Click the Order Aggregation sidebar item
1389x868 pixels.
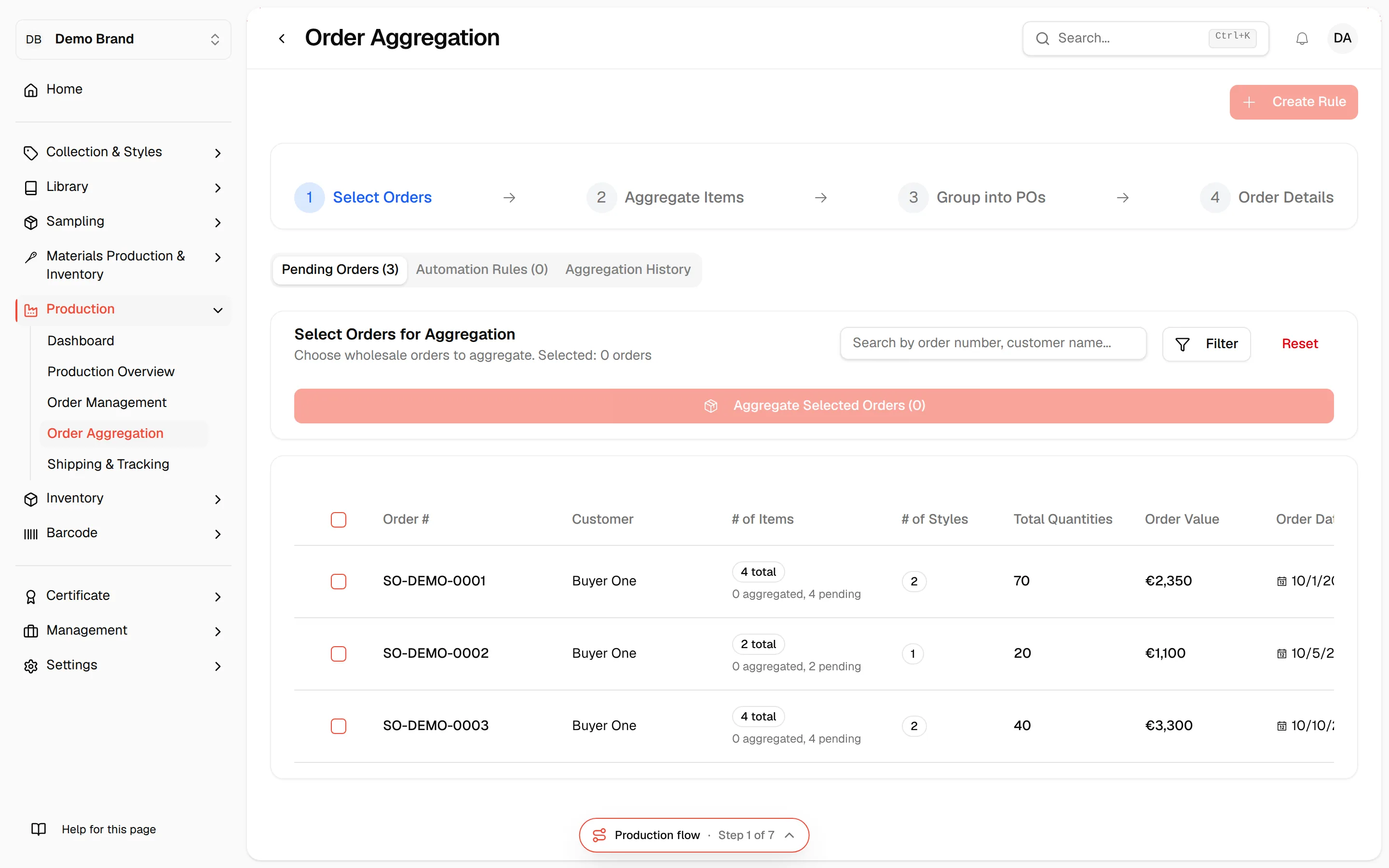coord(123,434)
